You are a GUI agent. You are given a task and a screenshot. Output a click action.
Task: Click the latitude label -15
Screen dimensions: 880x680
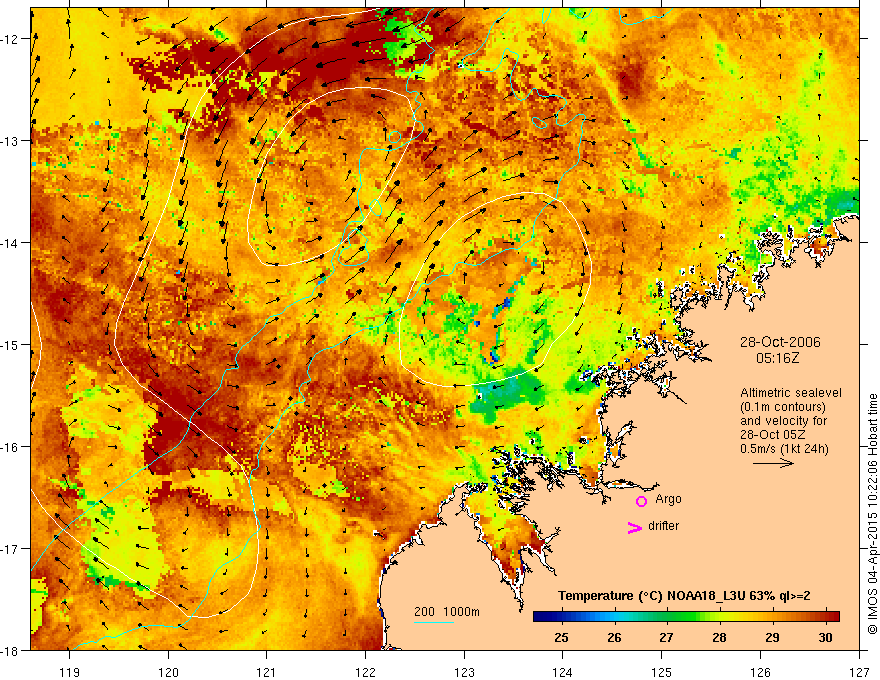pos(10,344)
